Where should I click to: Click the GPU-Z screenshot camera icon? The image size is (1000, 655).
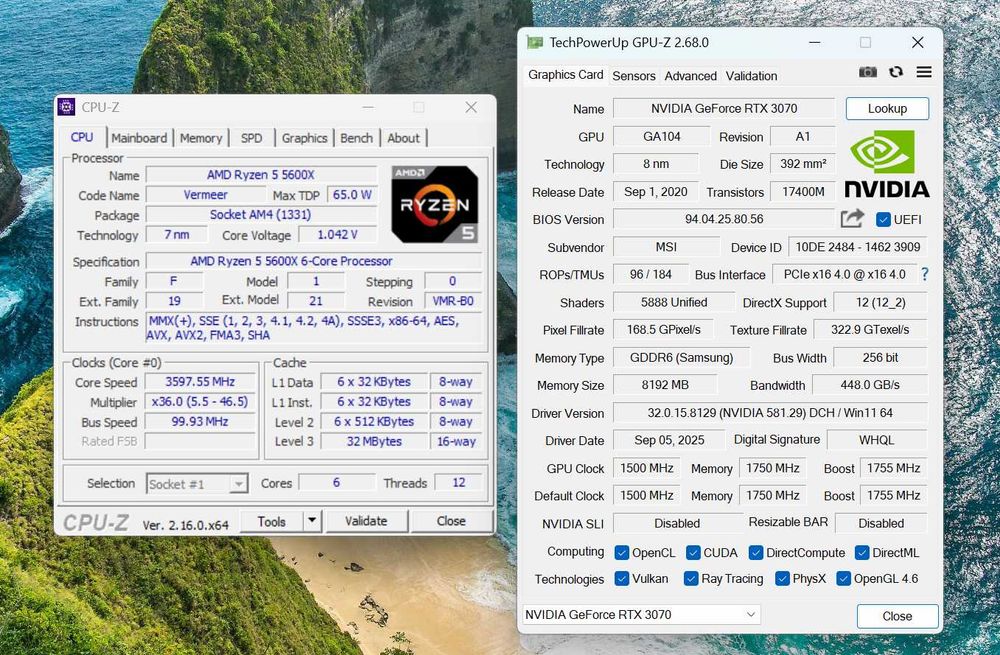pos(867,72)
